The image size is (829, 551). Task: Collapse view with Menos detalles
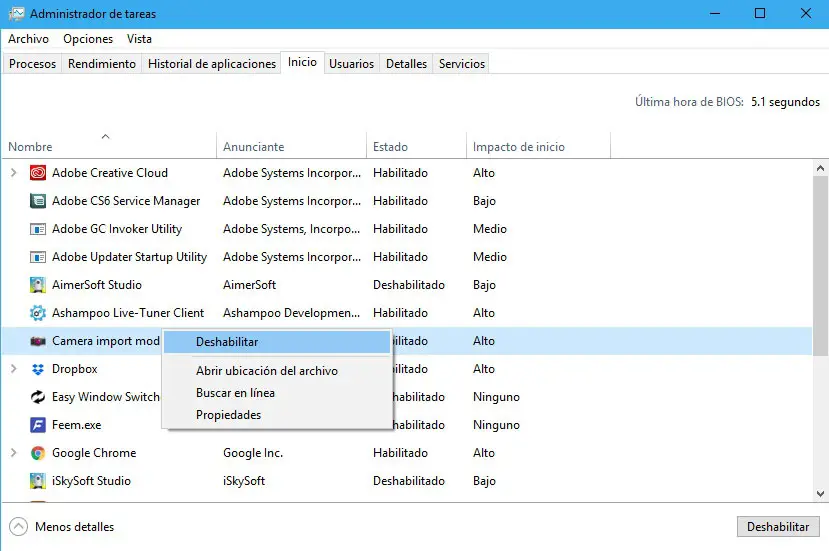[x=62, y=526]
